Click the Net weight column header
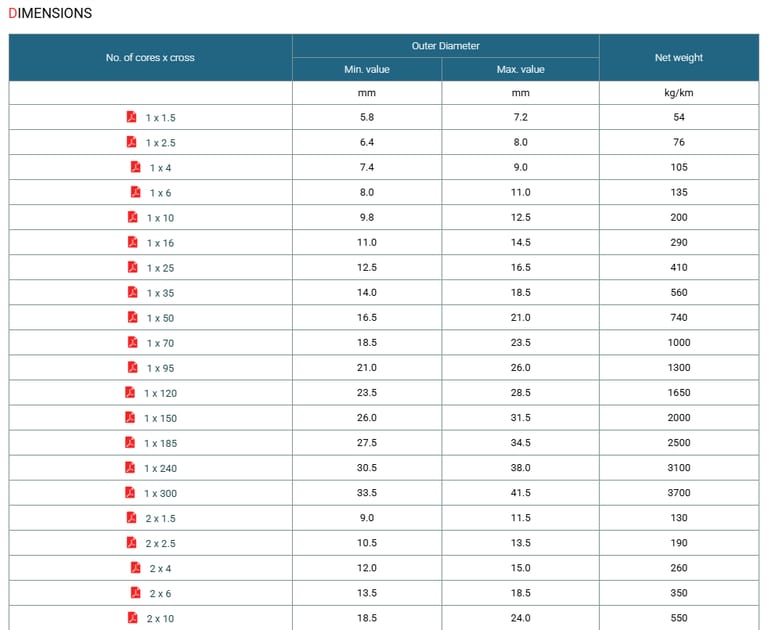This screenshot has height=630, width=768. pyautogui.click(x=679, y=58)
